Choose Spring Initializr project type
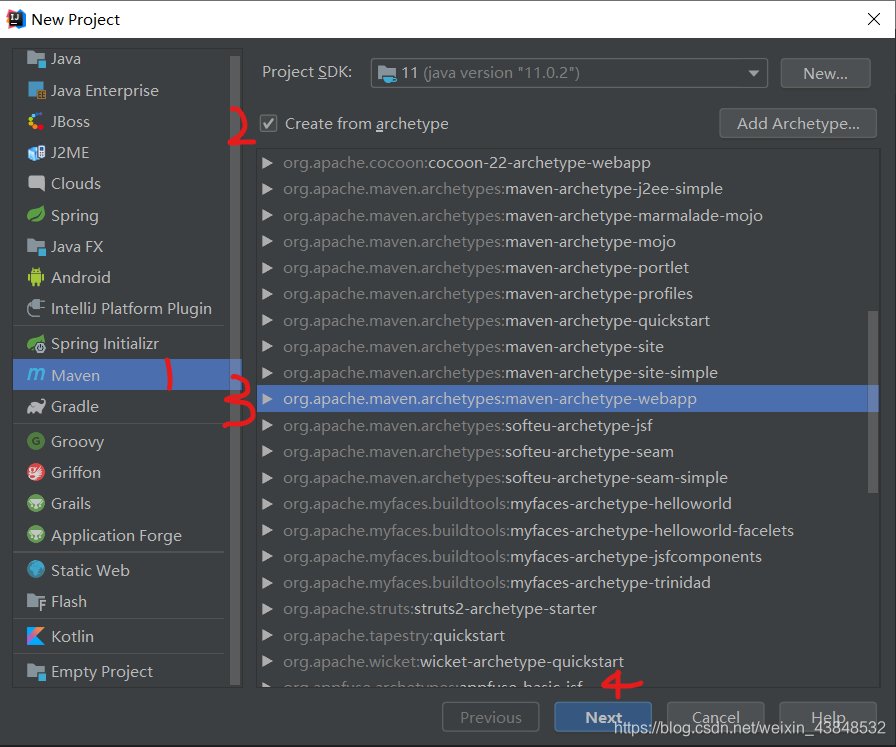The image size is (896, 747). click(121, 344)
